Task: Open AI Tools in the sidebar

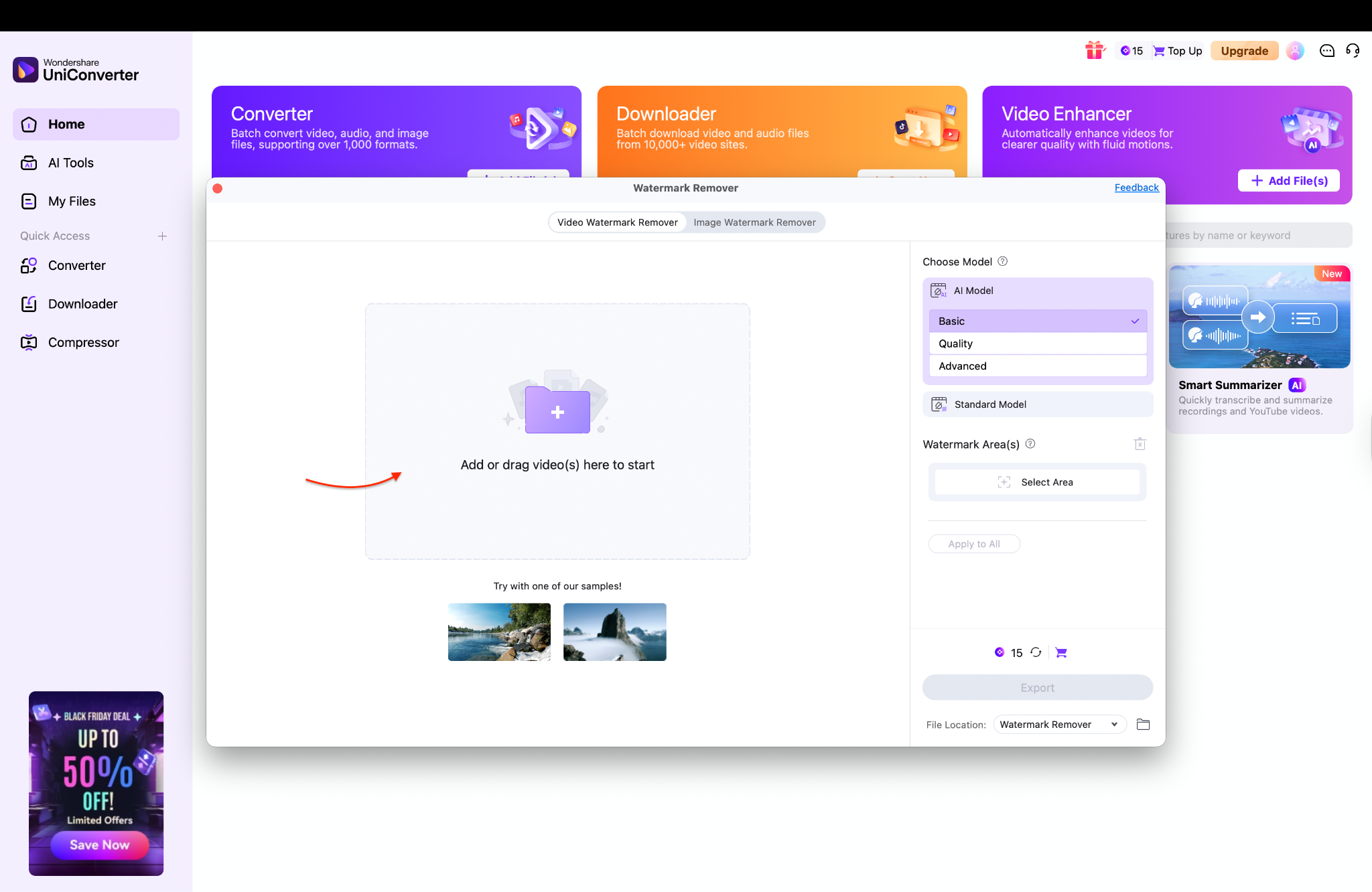Action: tap(70, 163)
